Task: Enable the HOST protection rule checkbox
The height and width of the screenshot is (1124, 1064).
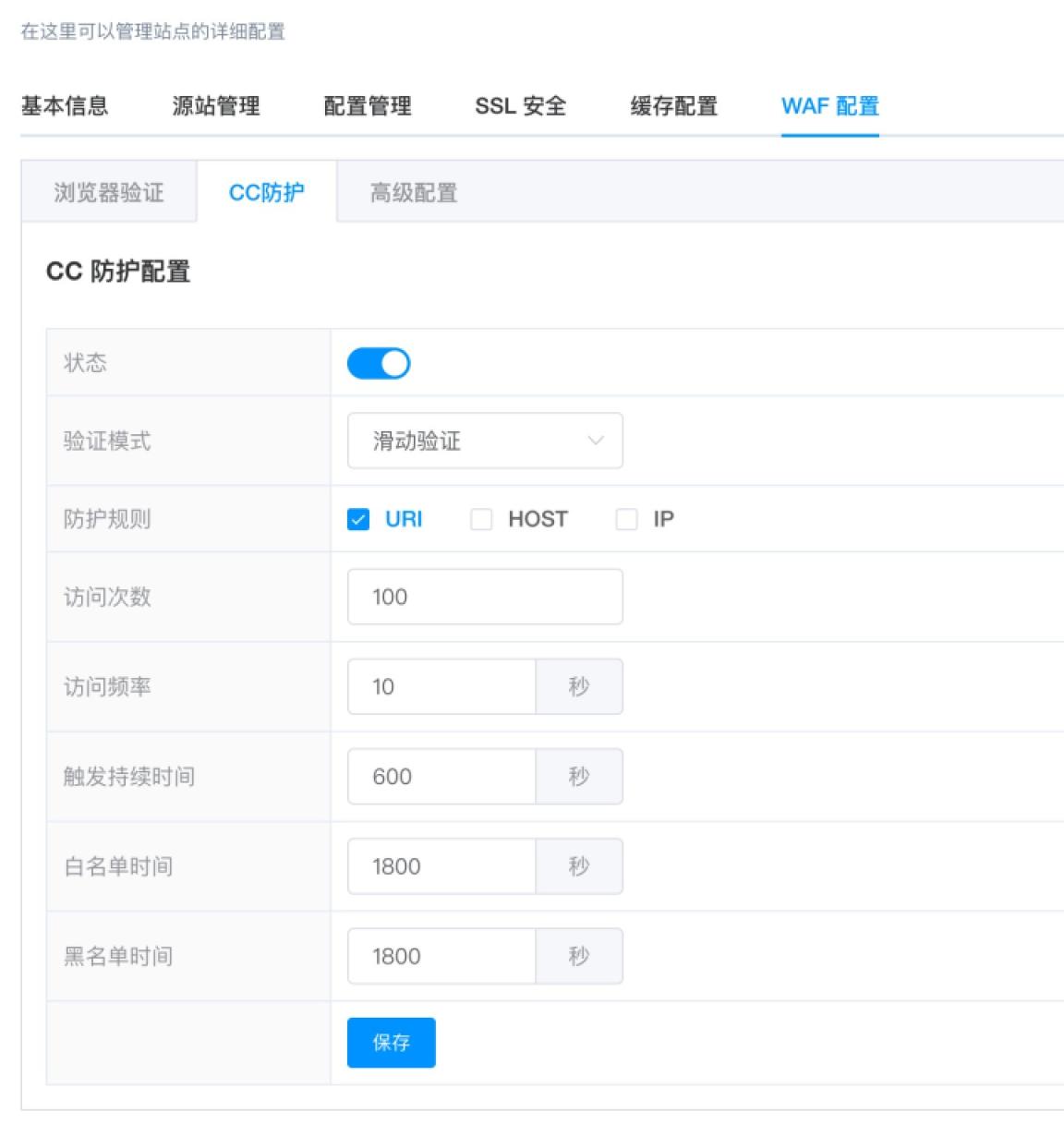Action: (481, 519)
